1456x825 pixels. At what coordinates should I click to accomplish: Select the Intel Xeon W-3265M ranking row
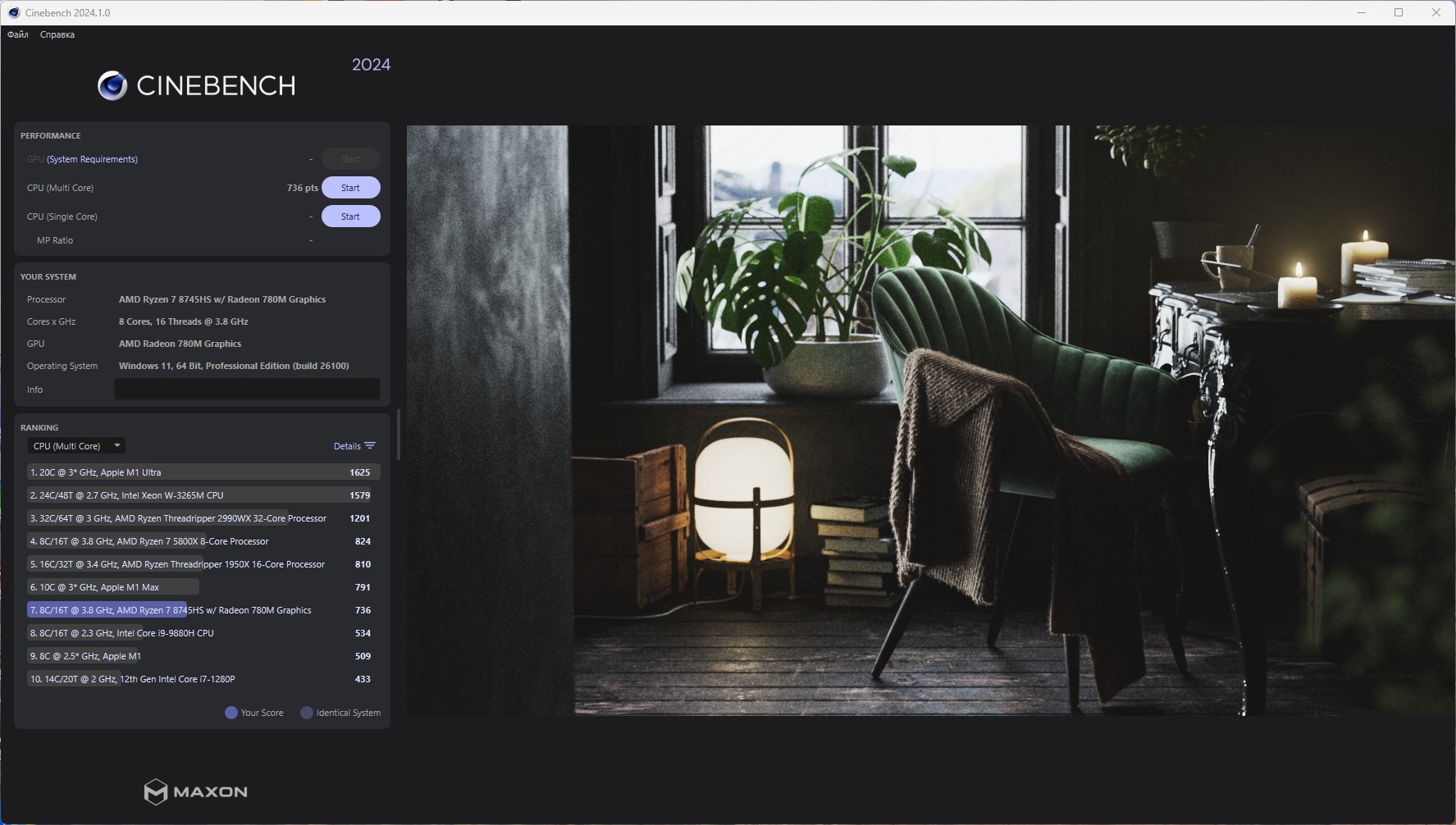coord(203,495)
